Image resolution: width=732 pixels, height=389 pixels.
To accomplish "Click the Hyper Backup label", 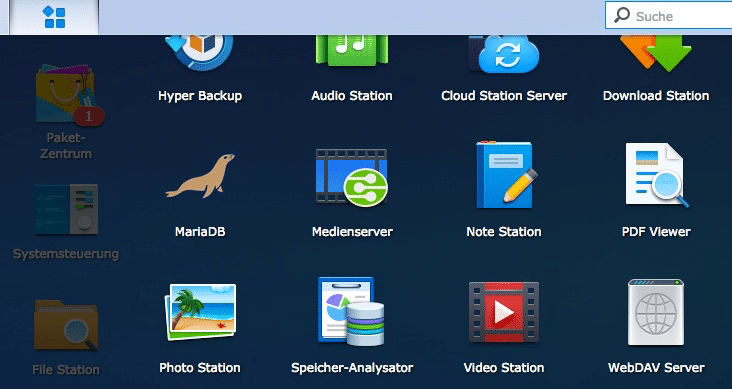I will click(200, 96).
